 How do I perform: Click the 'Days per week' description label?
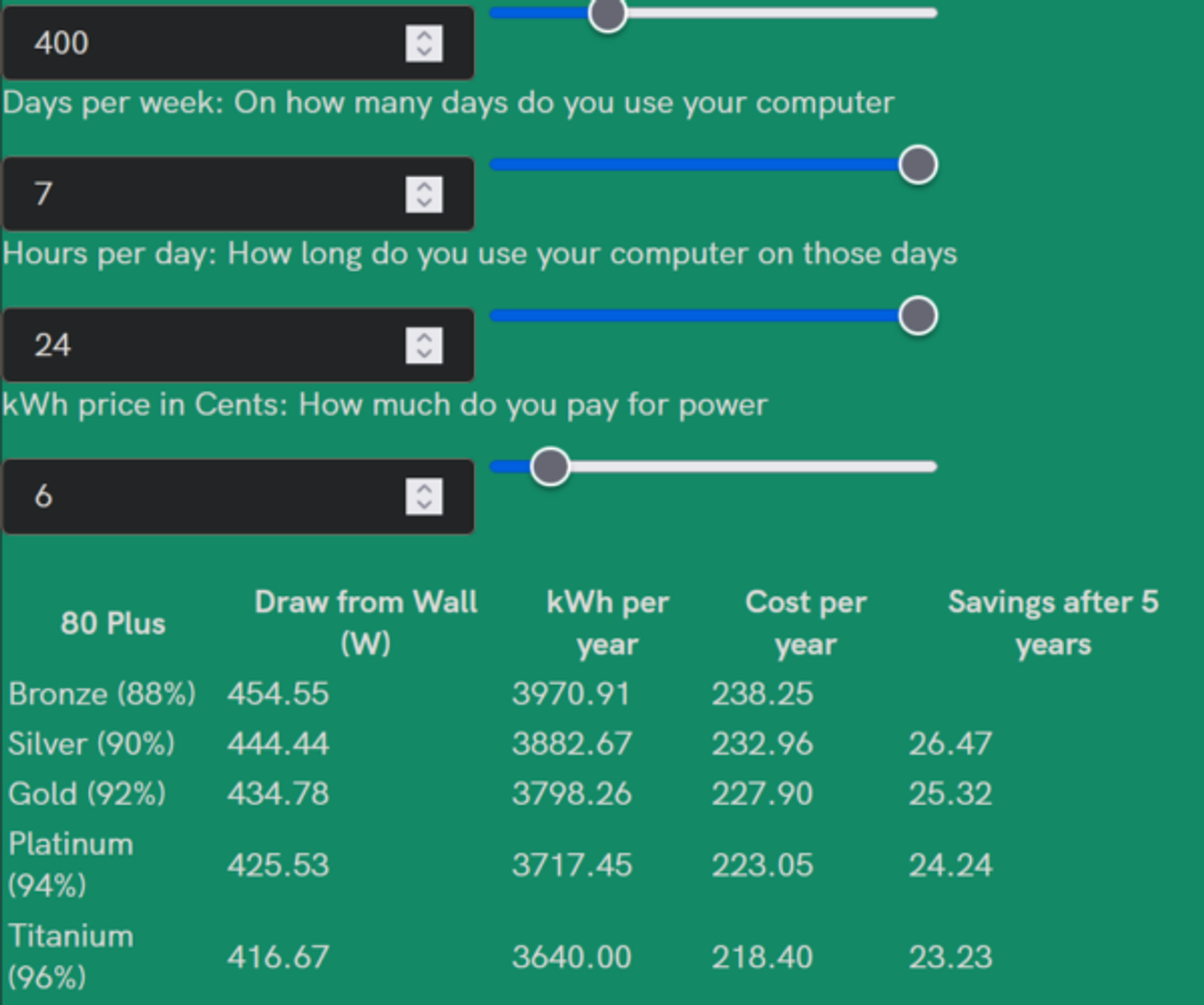pyautogui.click(x=448, y=103)
